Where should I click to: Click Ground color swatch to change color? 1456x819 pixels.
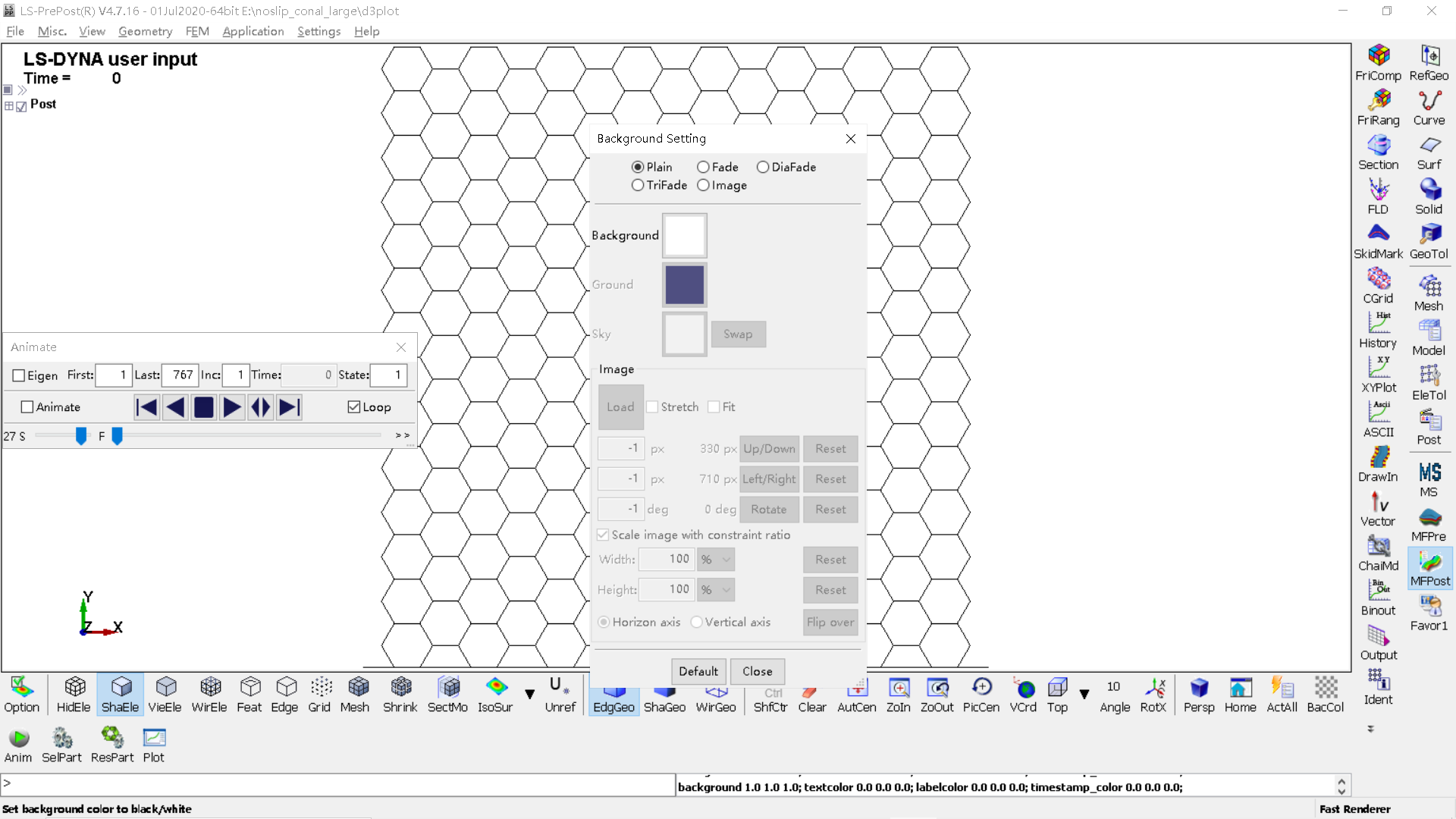pyautogui.click(x=684, y=284)
